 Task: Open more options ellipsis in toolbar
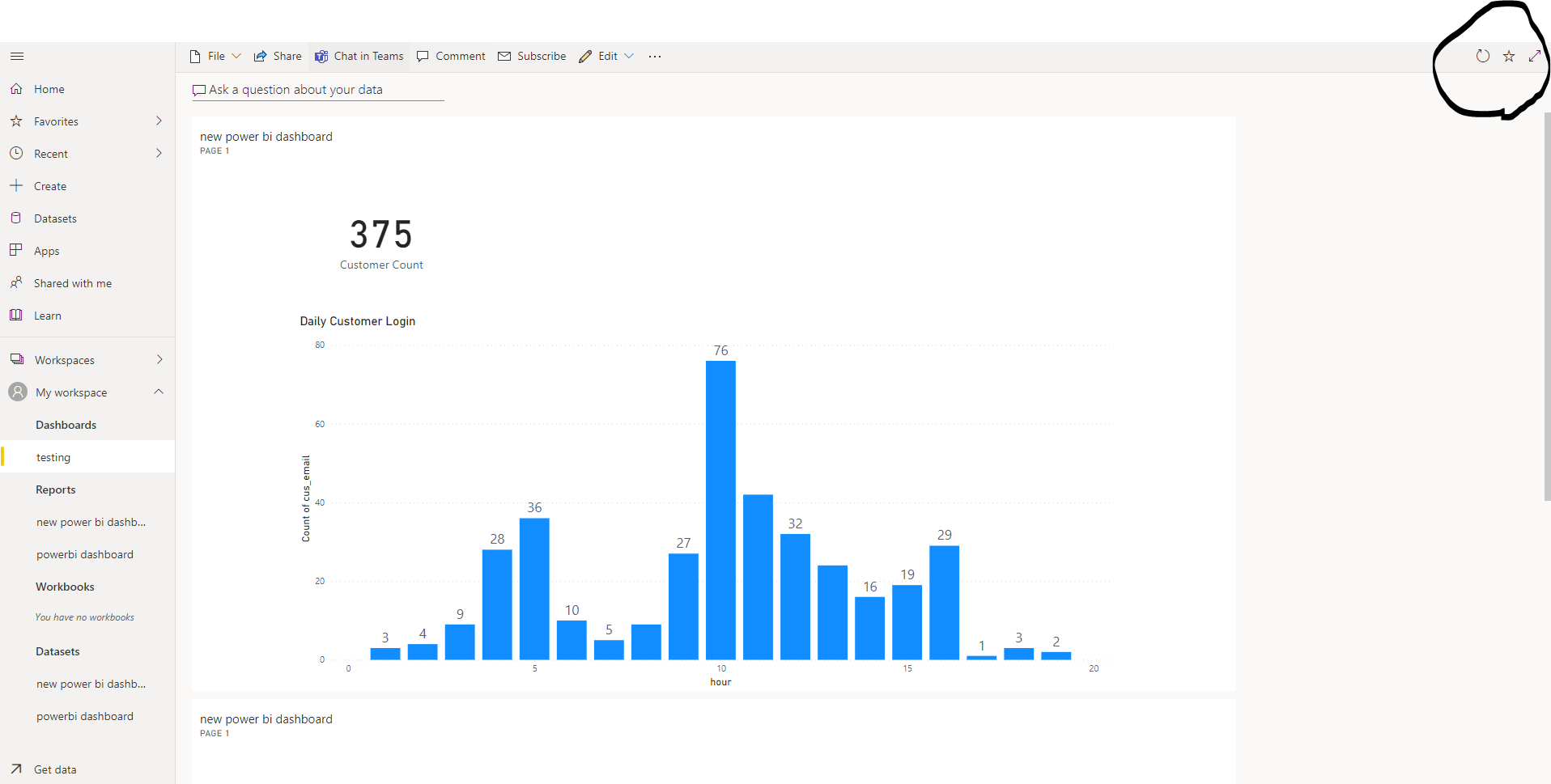655,56
